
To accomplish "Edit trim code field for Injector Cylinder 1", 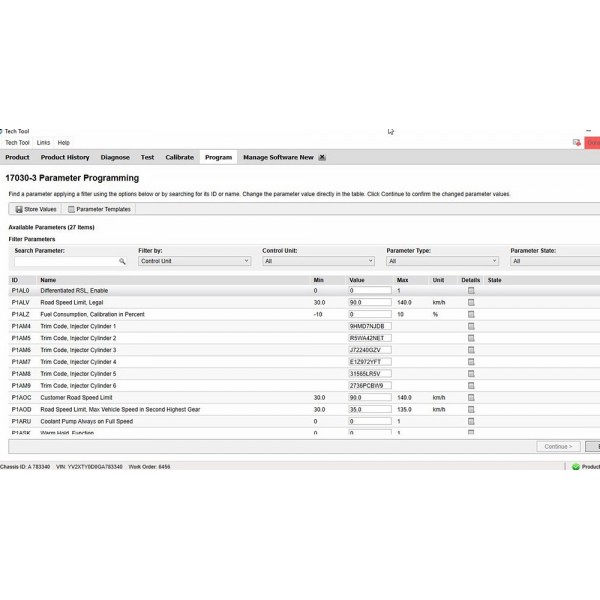I will [x=370, y=326].
